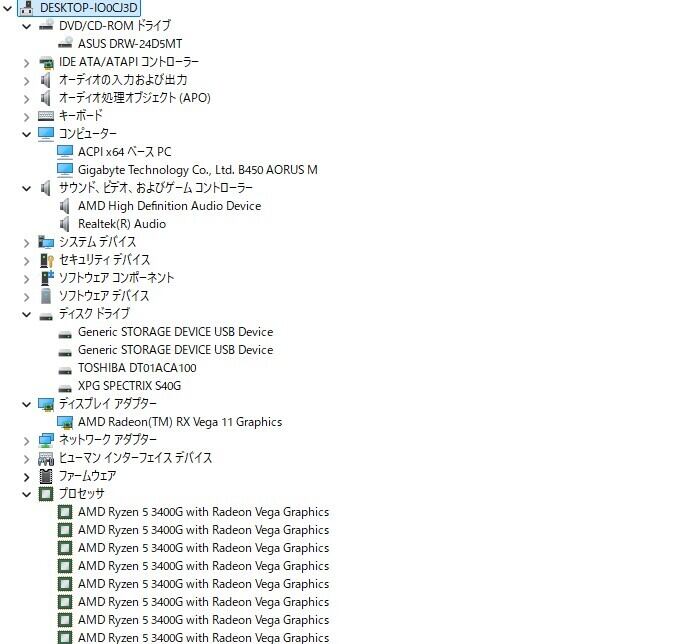Expand the セキュリティ デバイス category
Screen dimensions: 677x644
click(27, 261)
